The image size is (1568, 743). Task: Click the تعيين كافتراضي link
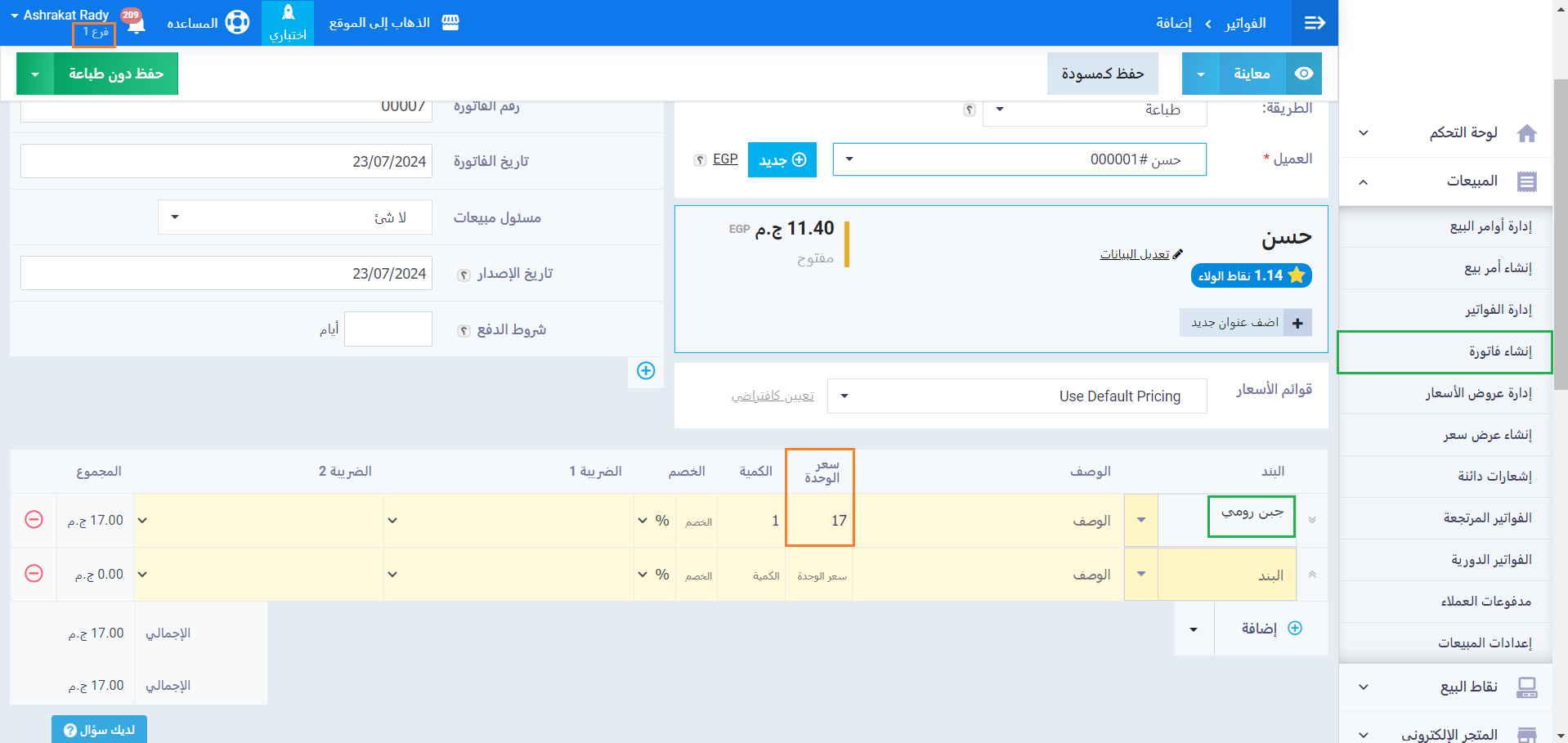[773, 396]
